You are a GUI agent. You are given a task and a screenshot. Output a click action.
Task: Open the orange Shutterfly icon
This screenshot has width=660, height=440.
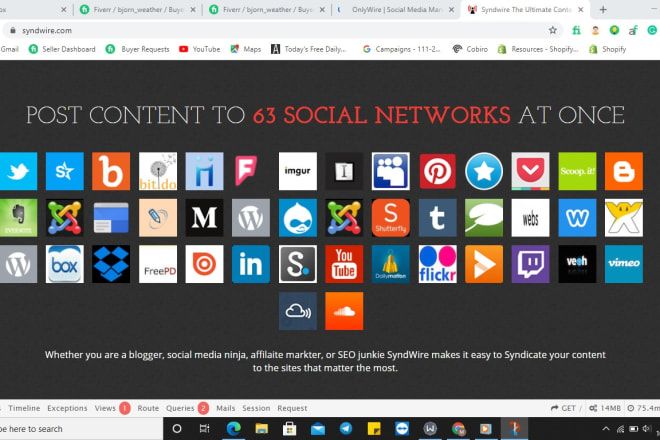click(391, 218)
